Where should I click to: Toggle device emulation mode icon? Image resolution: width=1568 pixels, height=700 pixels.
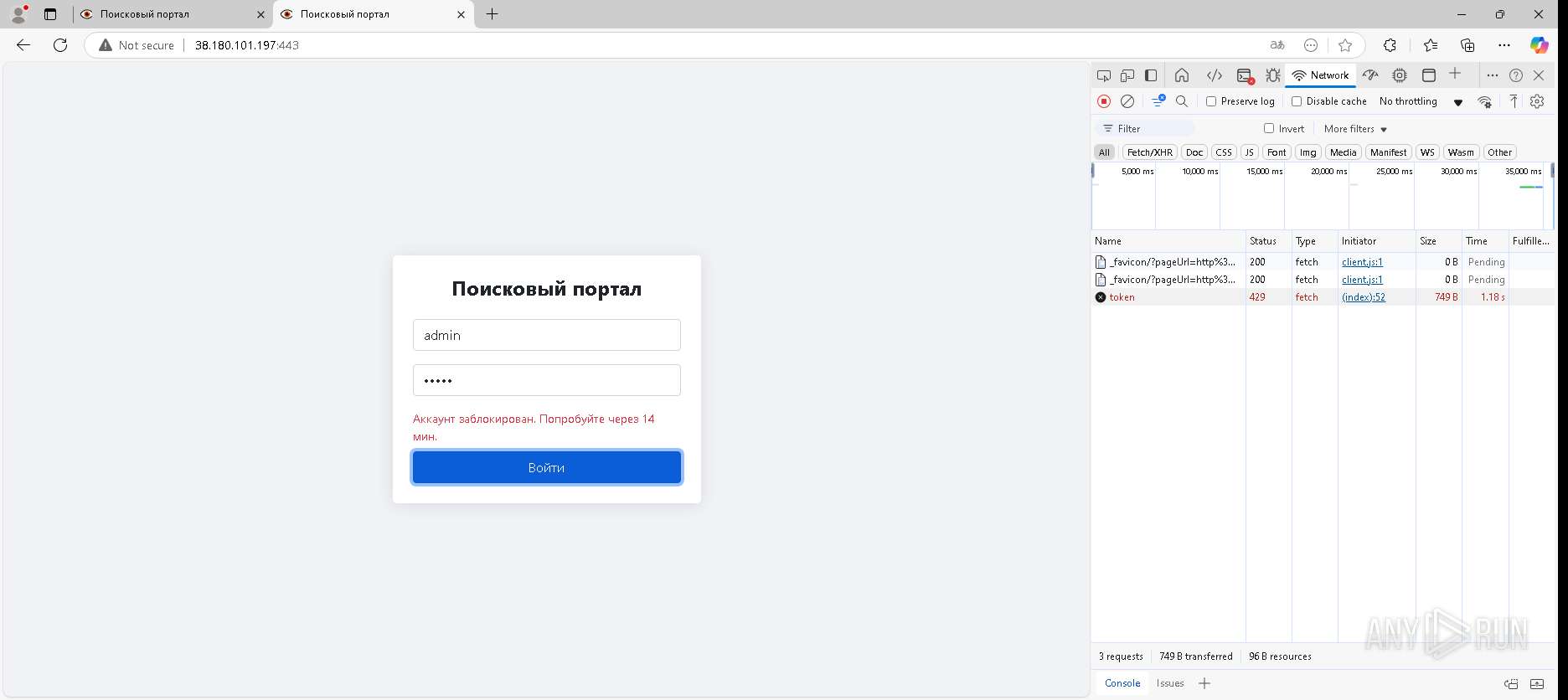pyautogui.click(x=1127, y=75)
